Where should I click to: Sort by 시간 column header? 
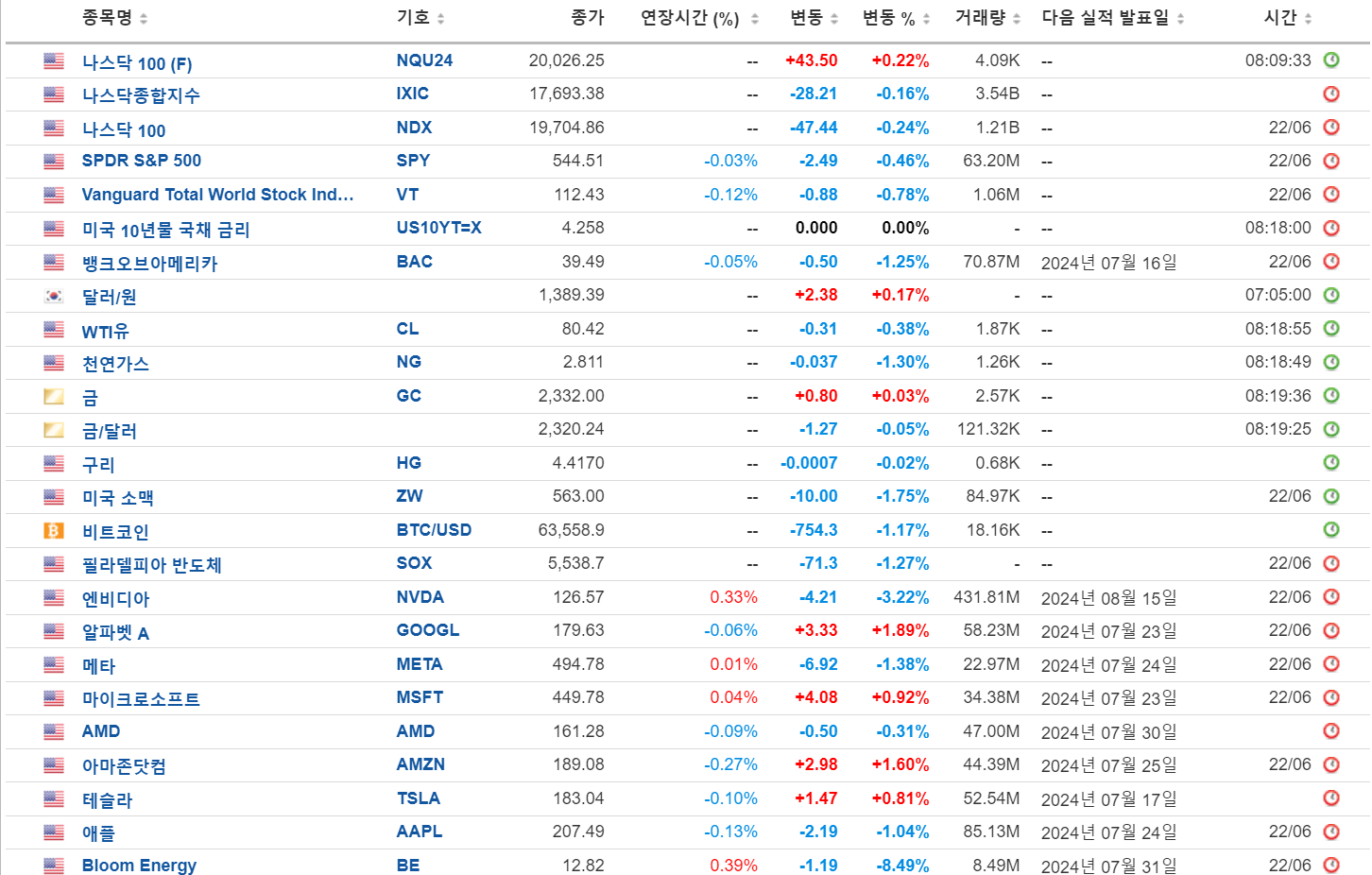coord(1288,18)
